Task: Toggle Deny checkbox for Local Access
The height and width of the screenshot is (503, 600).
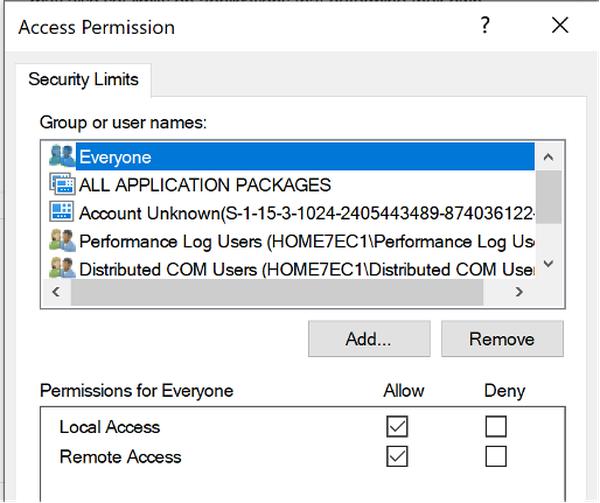Action: point(496,426)
